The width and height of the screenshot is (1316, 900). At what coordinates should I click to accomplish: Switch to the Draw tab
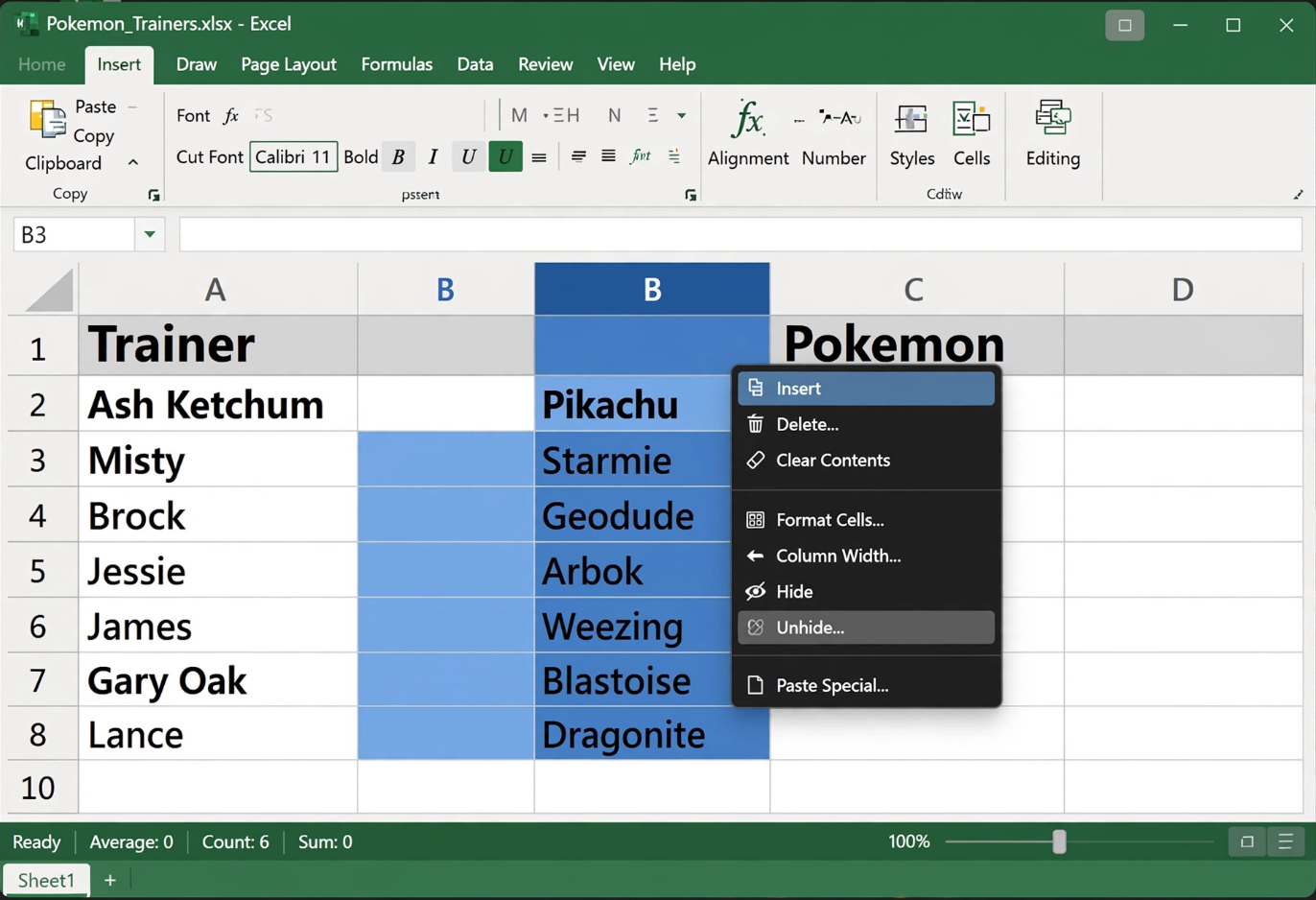[197, 64]
